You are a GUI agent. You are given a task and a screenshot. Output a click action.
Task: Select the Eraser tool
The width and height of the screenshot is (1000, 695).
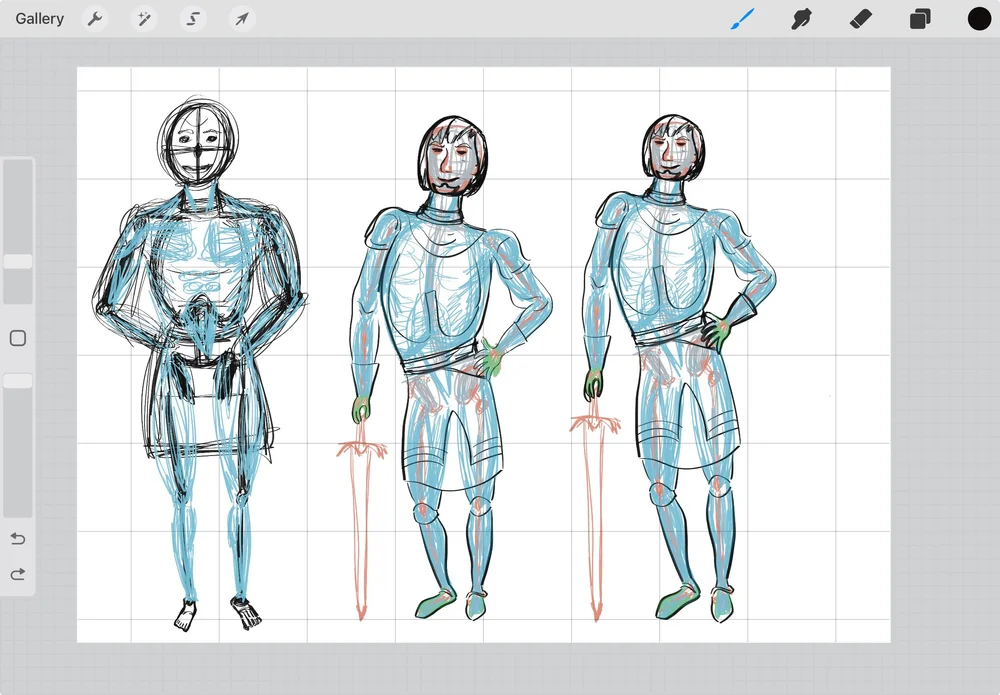(x=861, y=18)
